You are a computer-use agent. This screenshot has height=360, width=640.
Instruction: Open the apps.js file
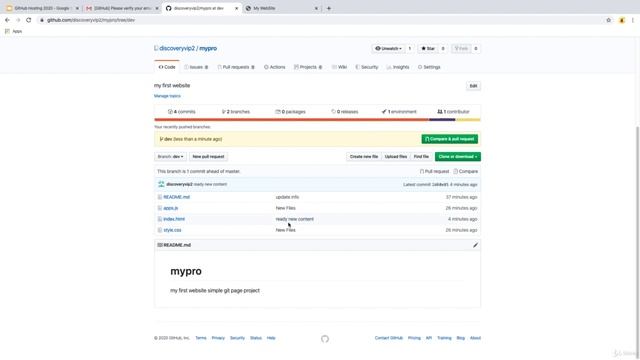(x=171, y=208)
